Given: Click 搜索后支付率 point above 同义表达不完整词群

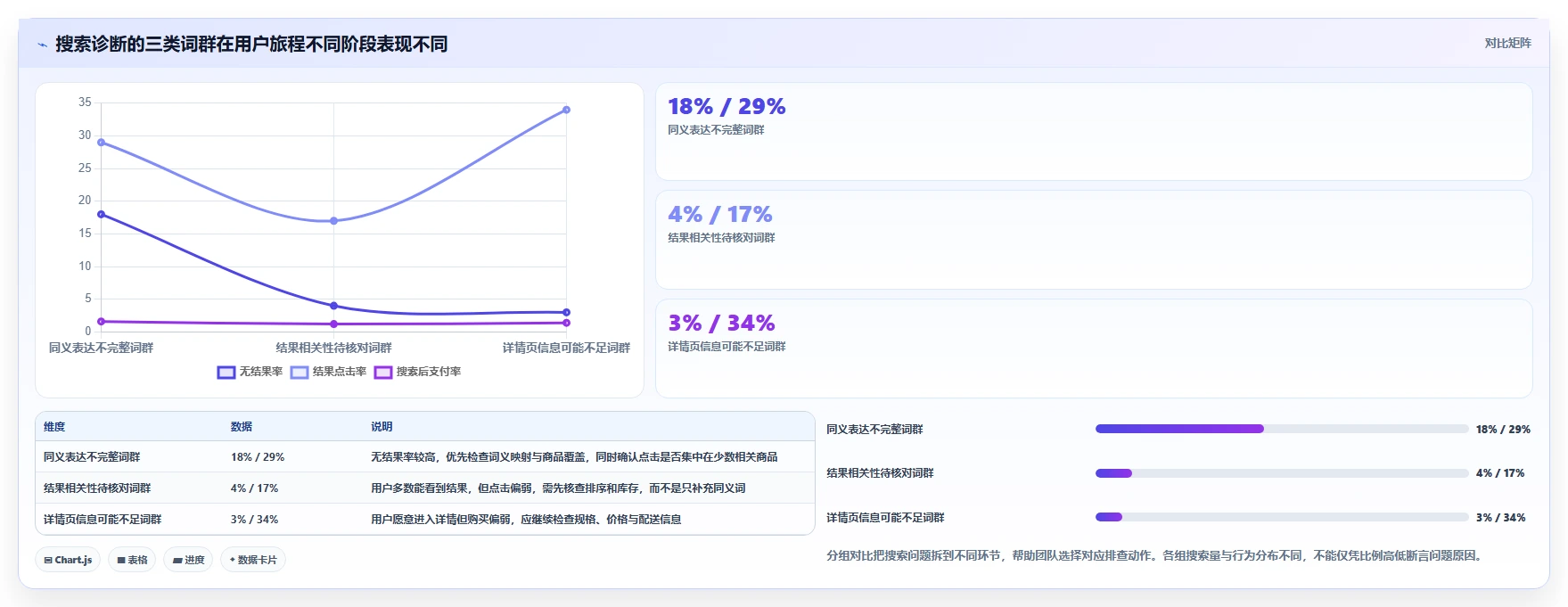Looking at the screenshot, I should click(x=101, y=321).
